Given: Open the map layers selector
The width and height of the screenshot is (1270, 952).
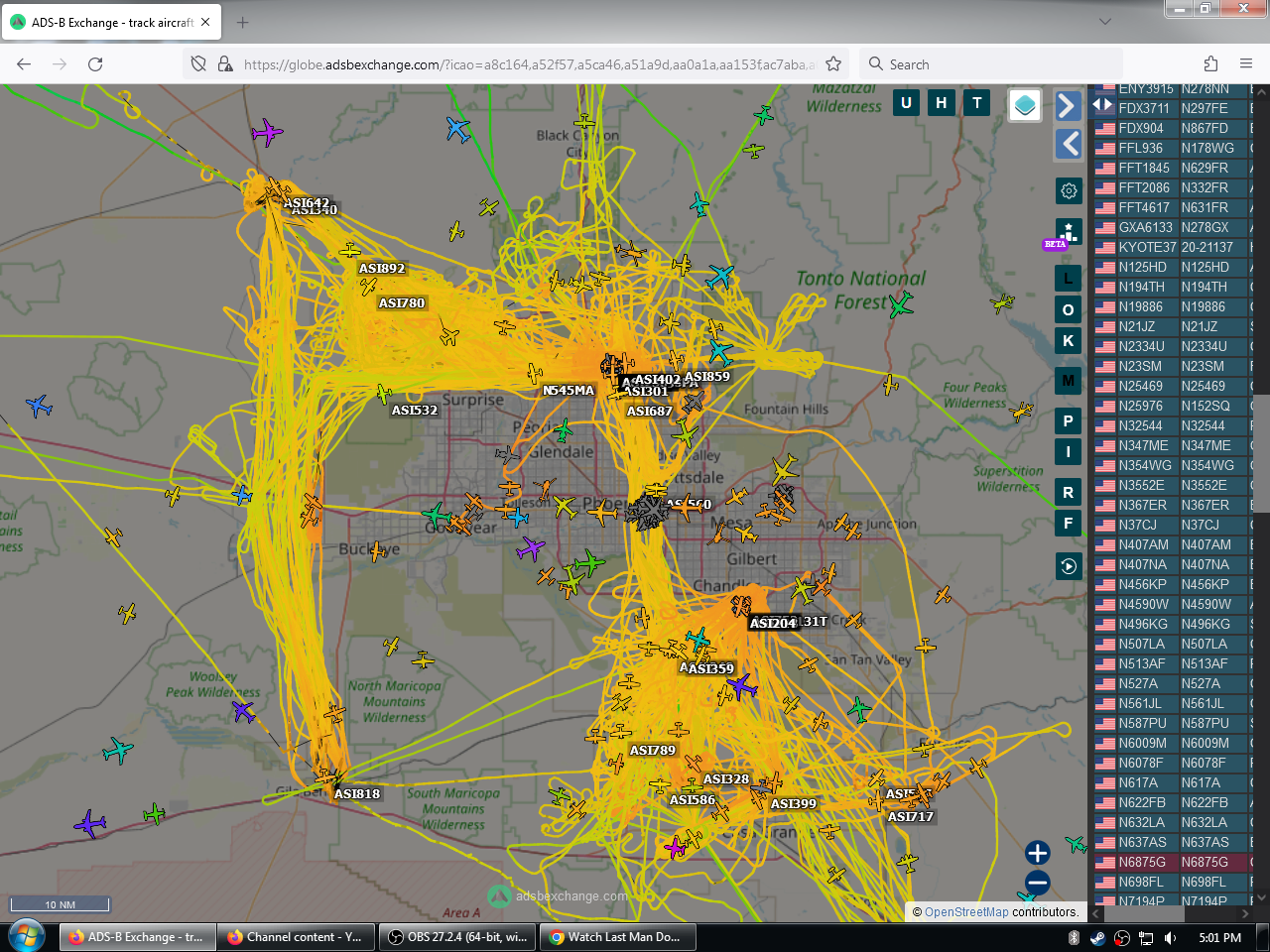Looking at the screenshot, I should 1025,104.
